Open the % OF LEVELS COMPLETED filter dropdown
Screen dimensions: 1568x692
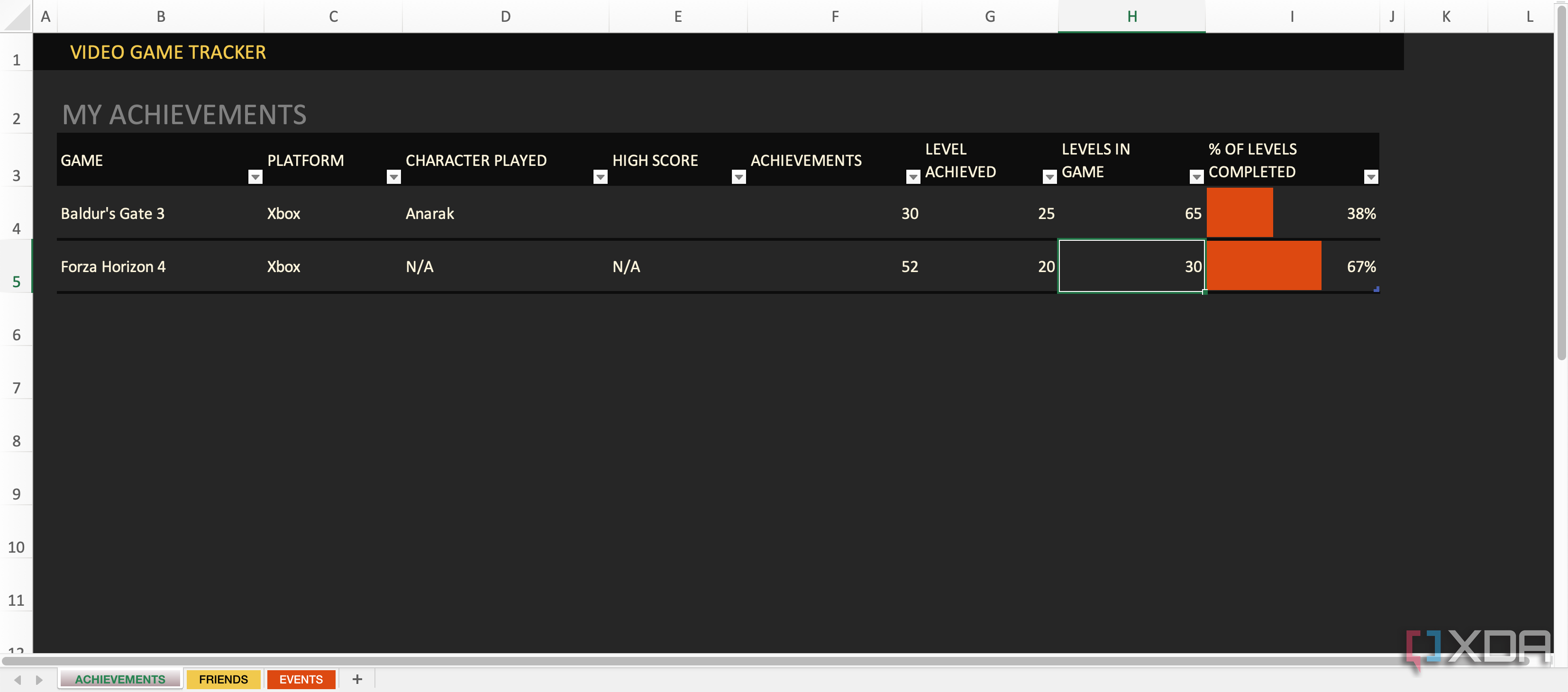pos(1371,176)
